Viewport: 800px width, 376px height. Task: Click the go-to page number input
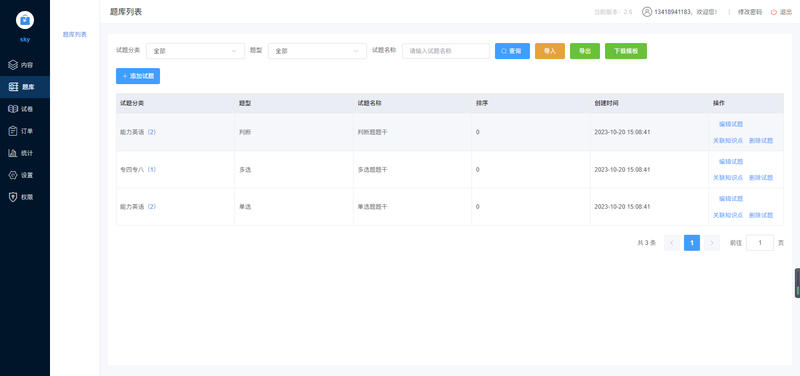tap(760, 243)
